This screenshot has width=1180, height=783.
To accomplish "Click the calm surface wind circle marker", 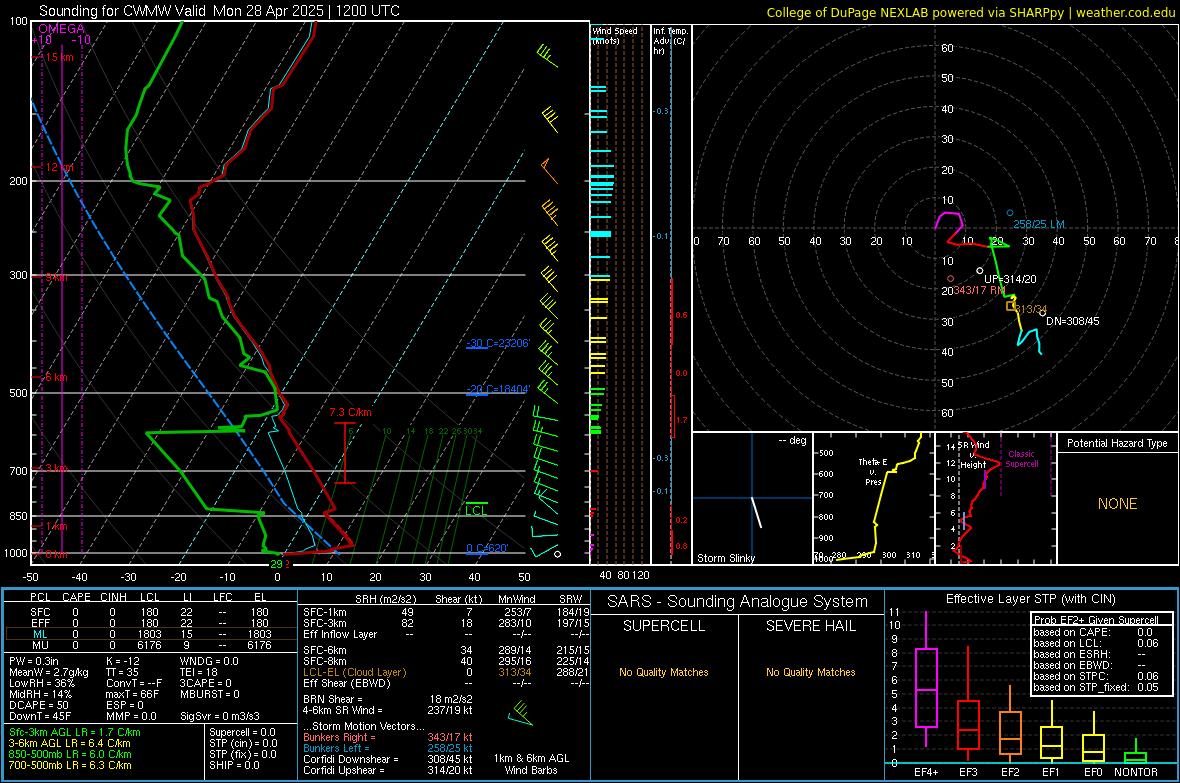I will pos(557,554).
